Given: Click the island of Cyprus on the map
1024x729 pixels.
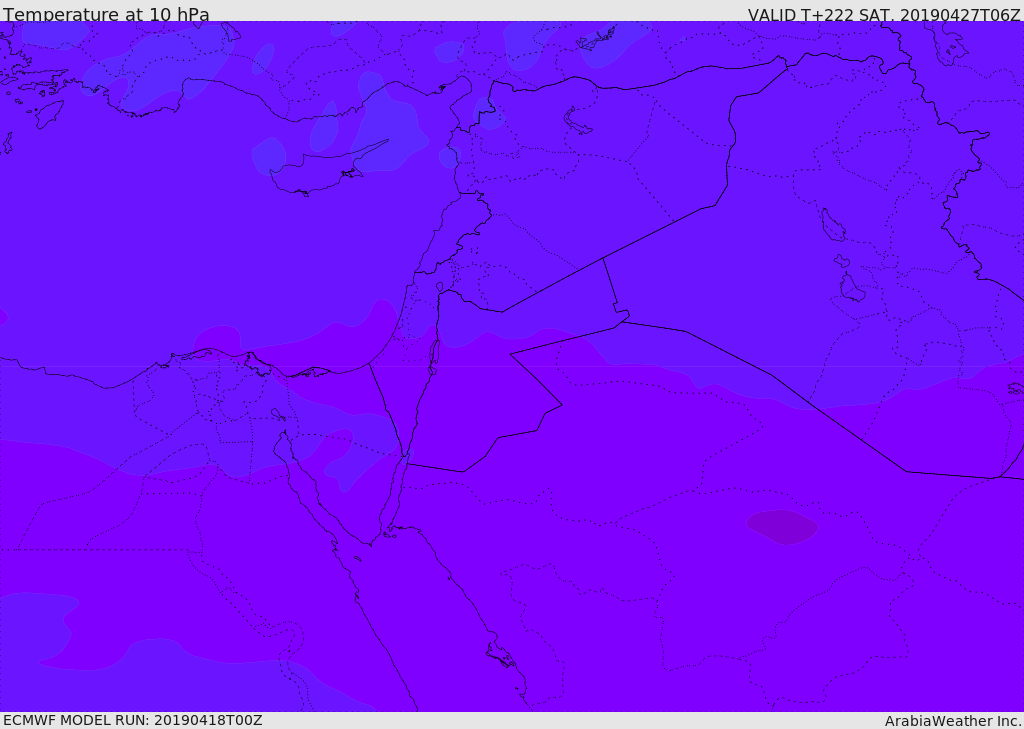Looking at the screenshot, I should pyautogui.click(x=321, y=171).
